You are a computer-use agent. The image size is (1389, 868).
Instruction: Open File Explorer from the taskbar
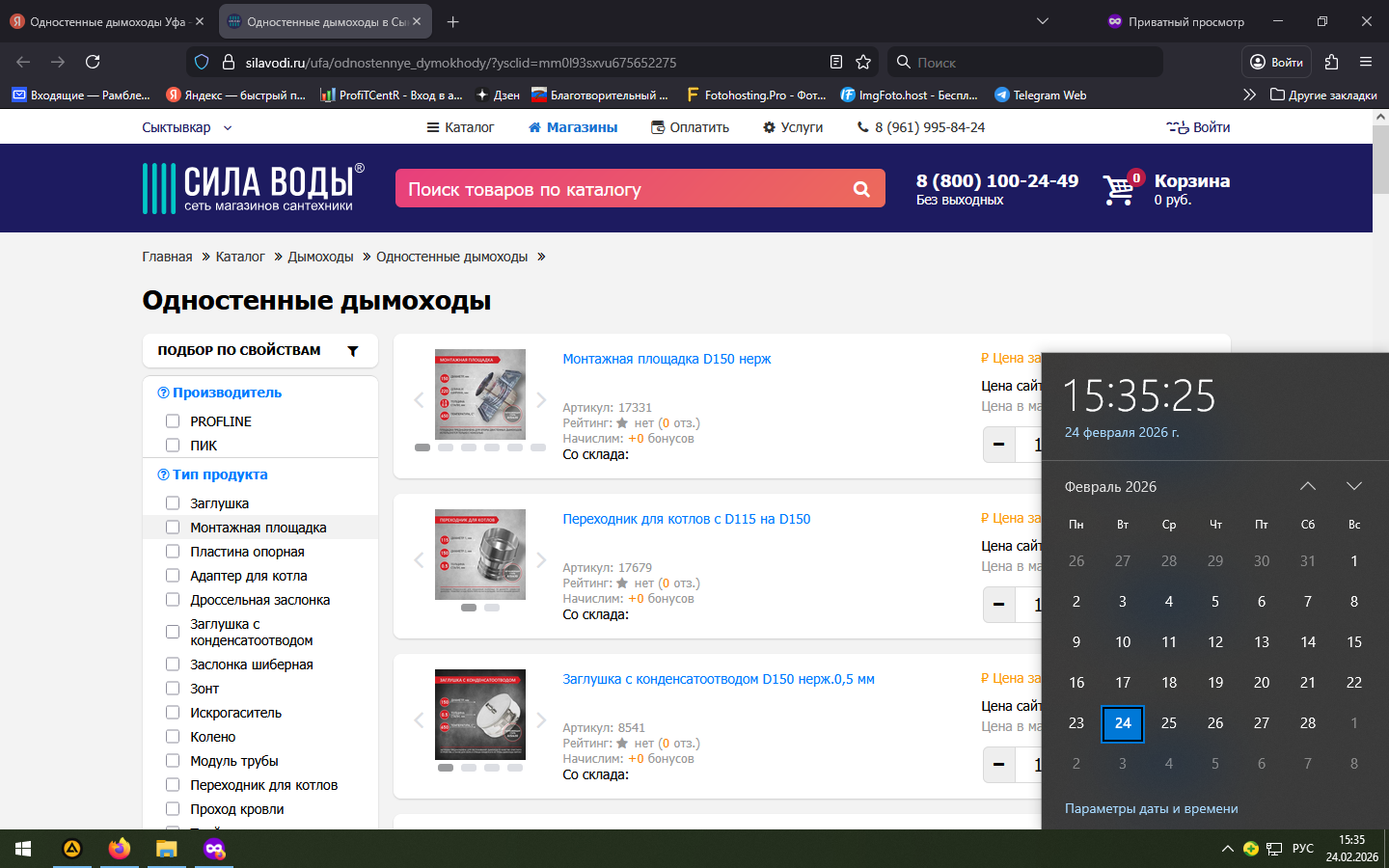[x=167, y=849]
